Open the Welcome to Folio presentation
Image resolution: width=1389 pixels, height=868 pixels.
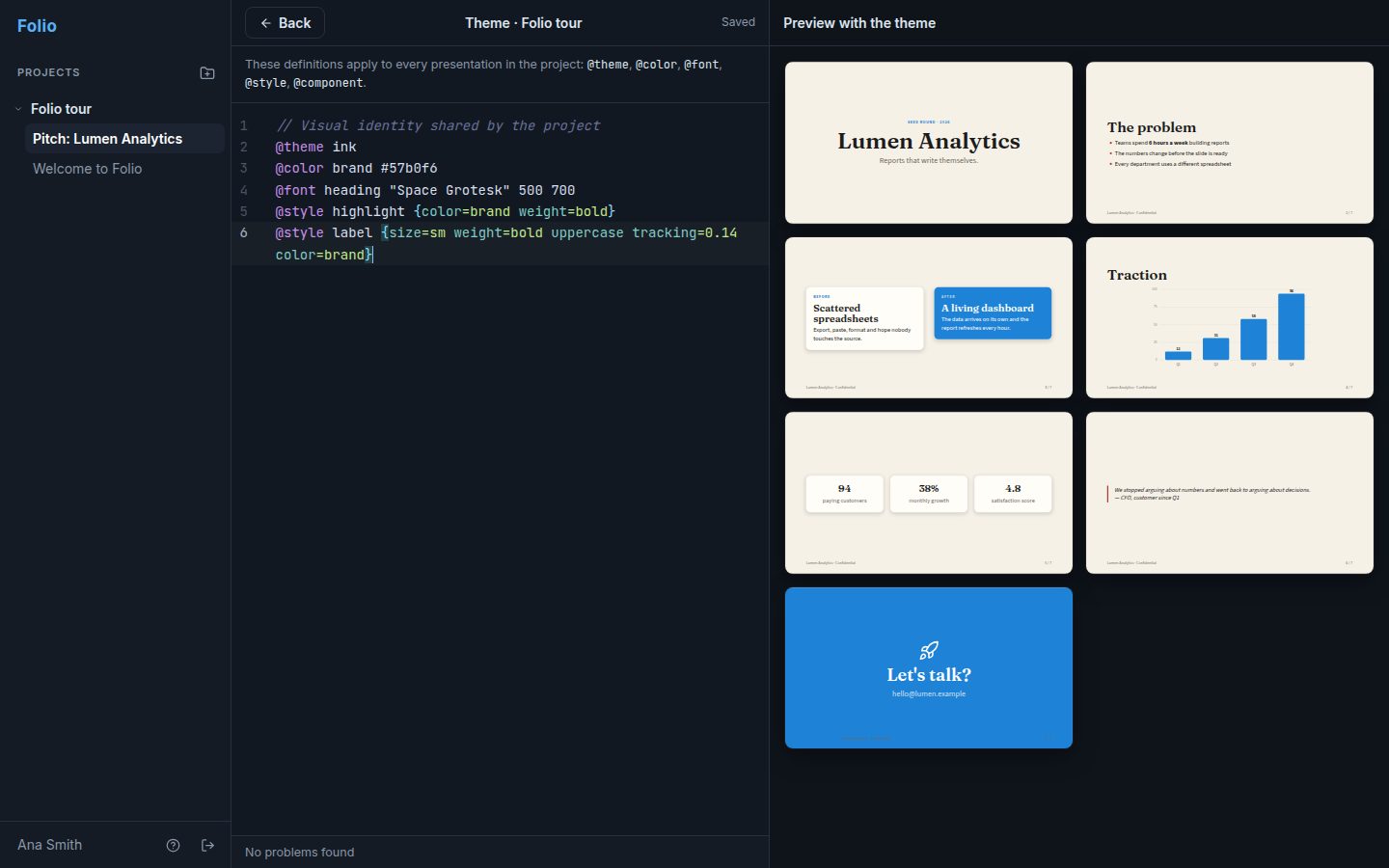click(x=124, y=169)
